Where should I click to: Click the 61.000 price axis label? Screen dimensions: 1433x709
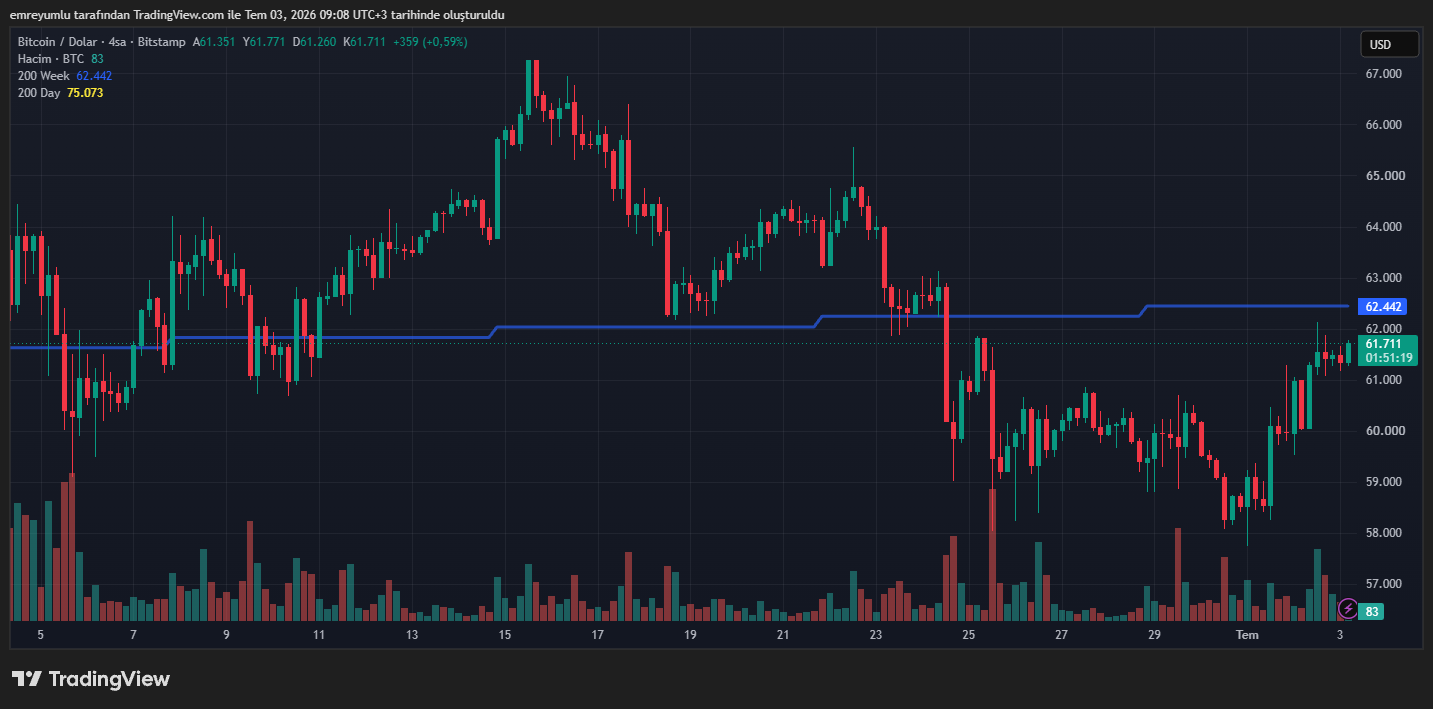point(1383,380)
